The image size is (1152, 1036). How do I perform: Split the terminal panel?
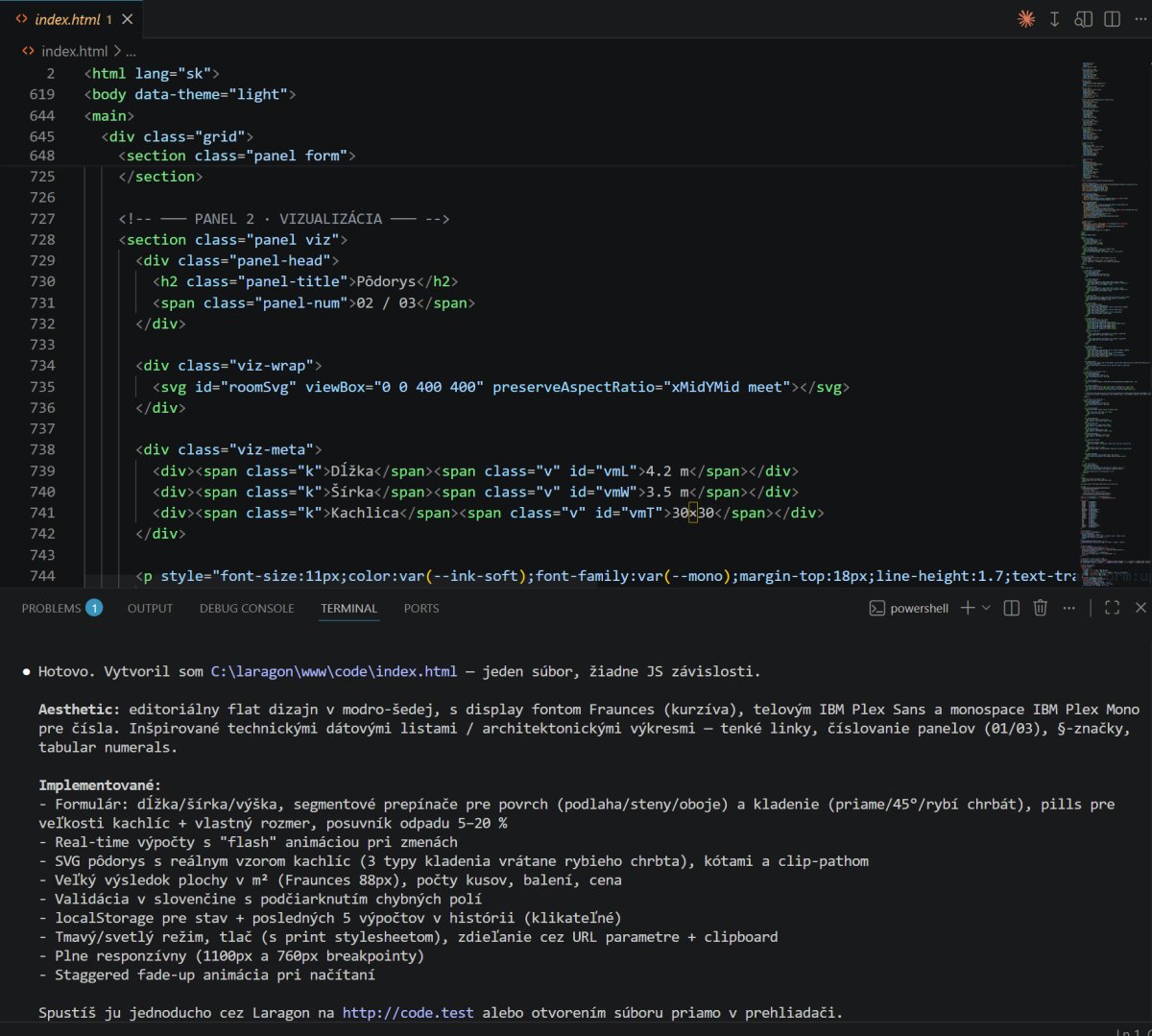click(x=1011, y=608)
